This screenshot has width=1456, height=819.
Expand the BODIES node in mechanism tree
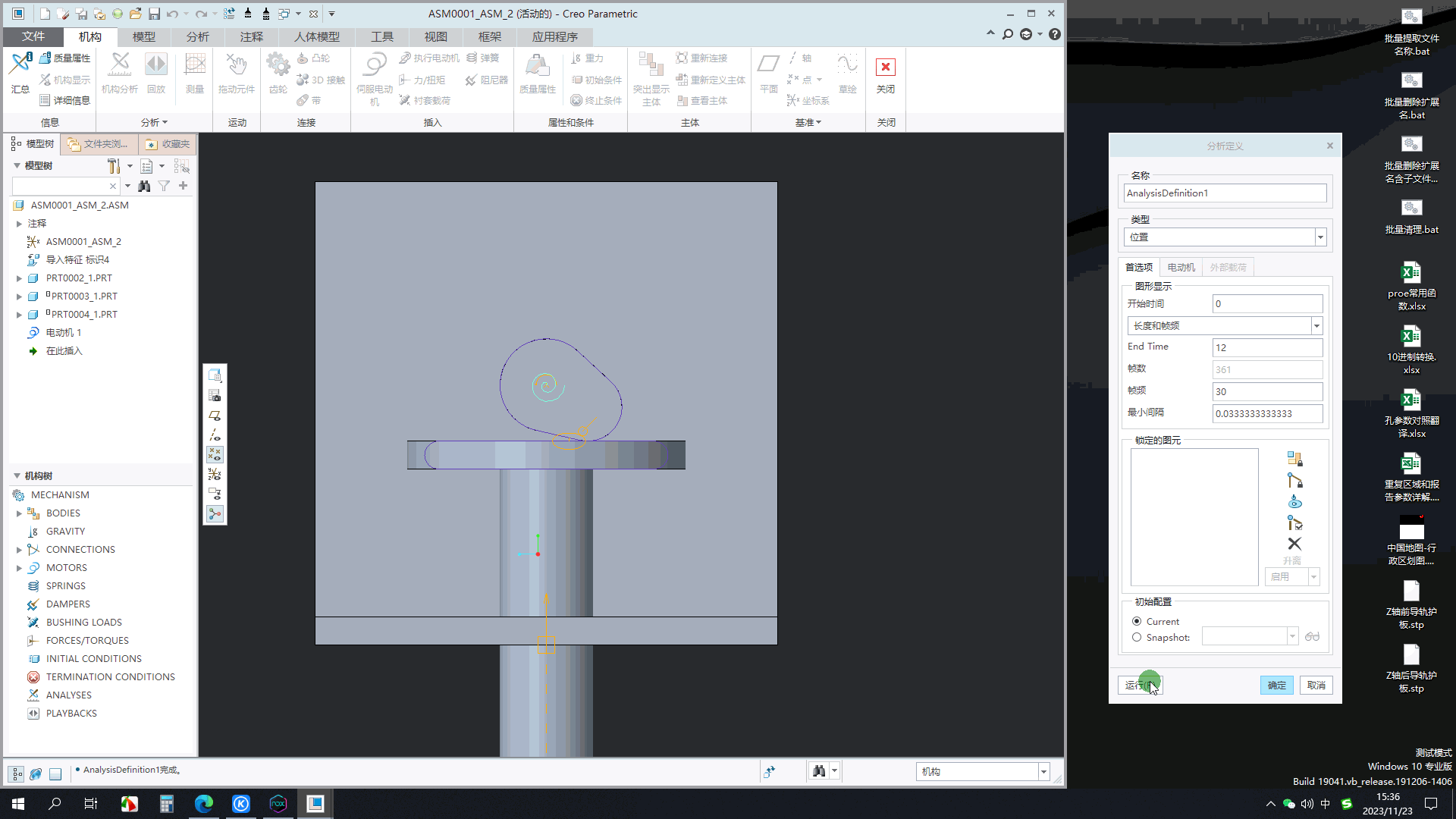19,513
